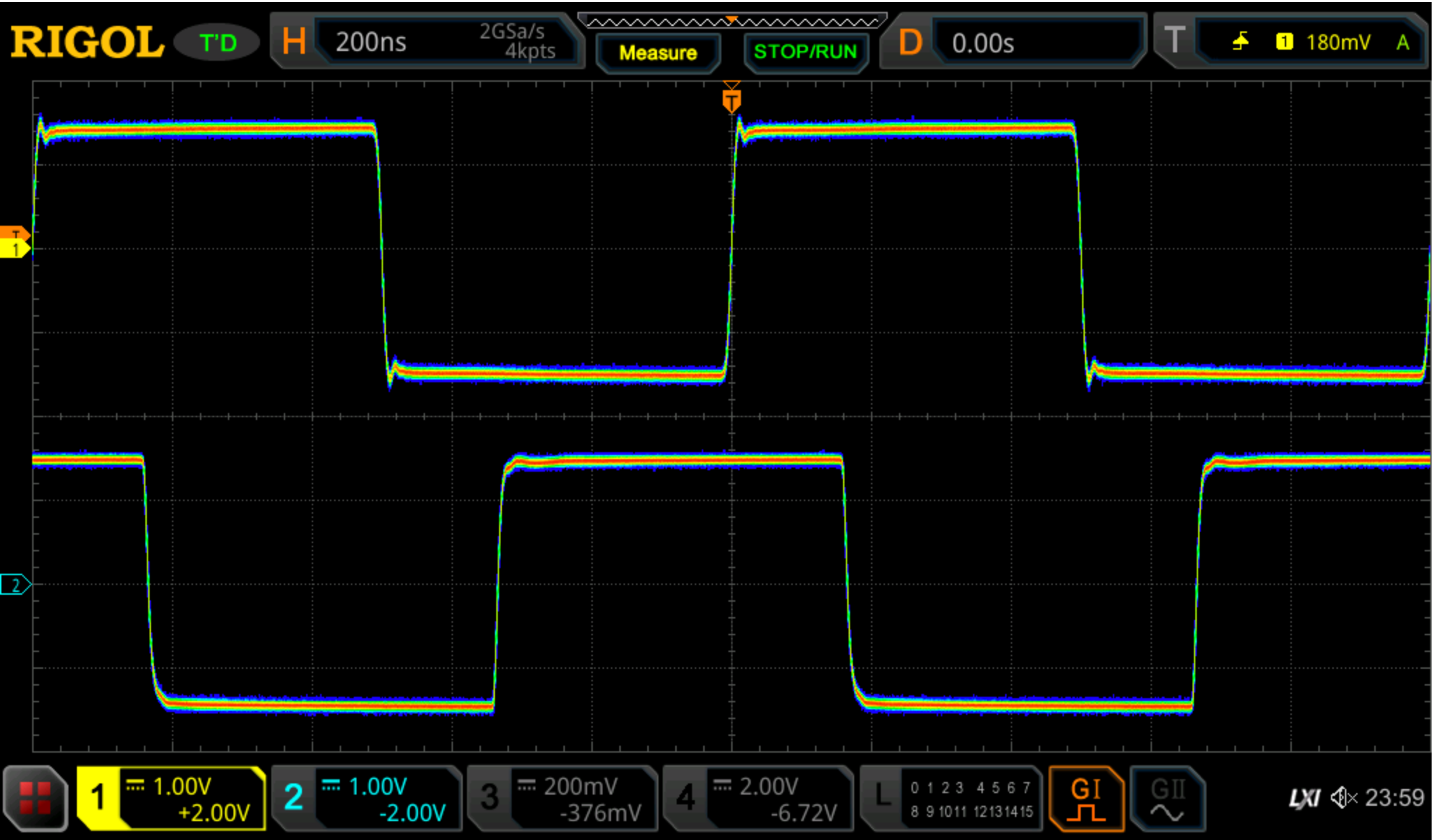Click channel 1 +2.00V offset value

214,813
